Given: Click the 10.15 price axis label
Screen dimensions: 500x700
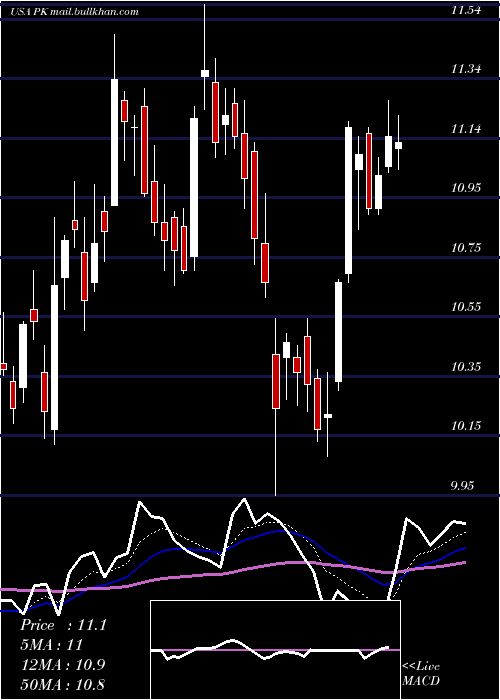Looking at the screenshot, I should pos(466,426).
